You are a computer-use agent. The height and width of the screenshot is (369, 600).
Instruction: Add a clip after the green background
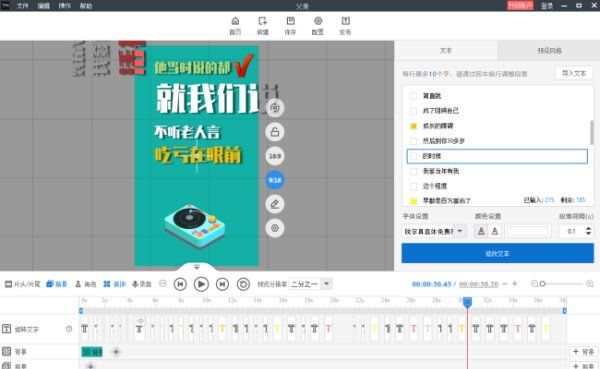tap(116, 352)
